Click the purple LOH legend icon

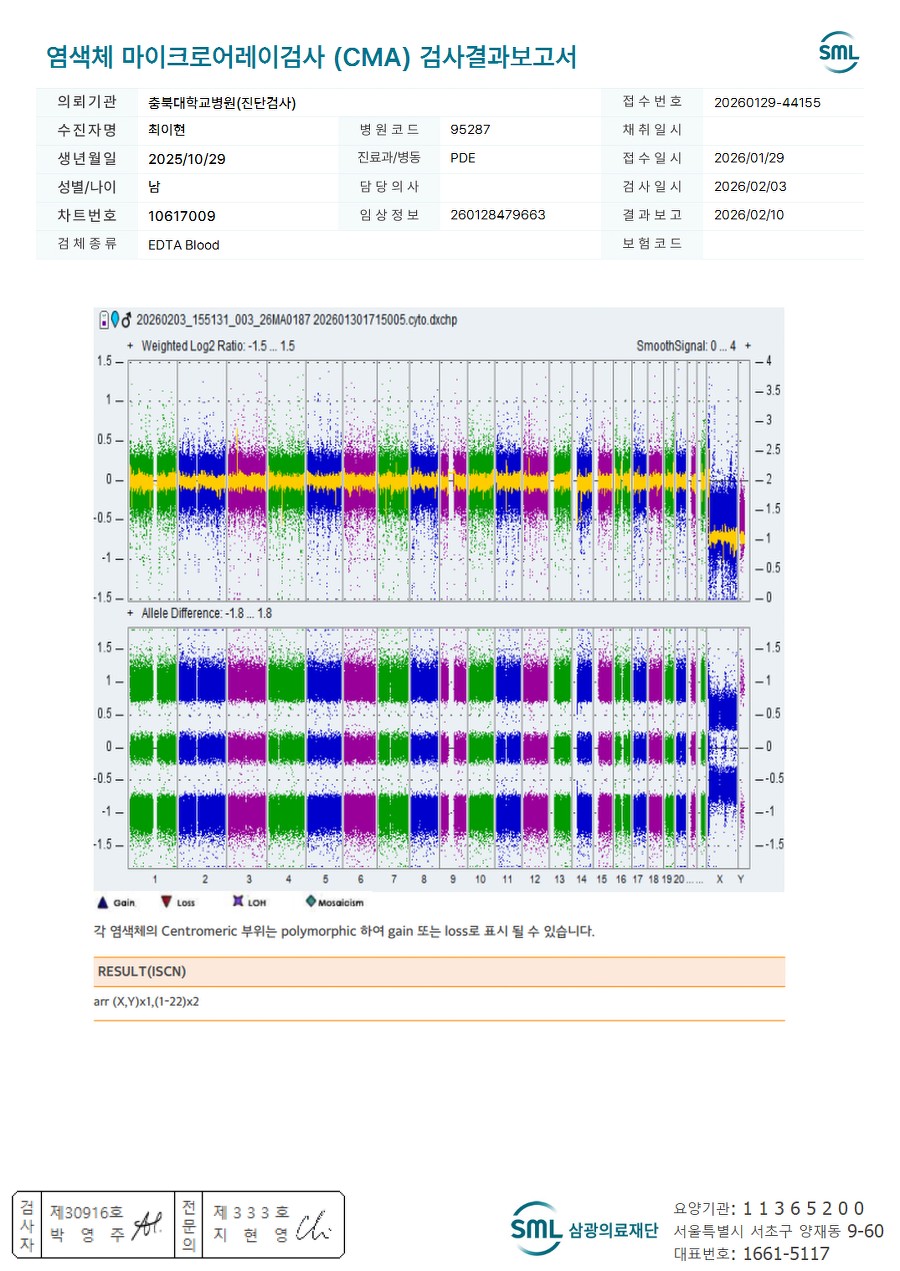(237, 902)
